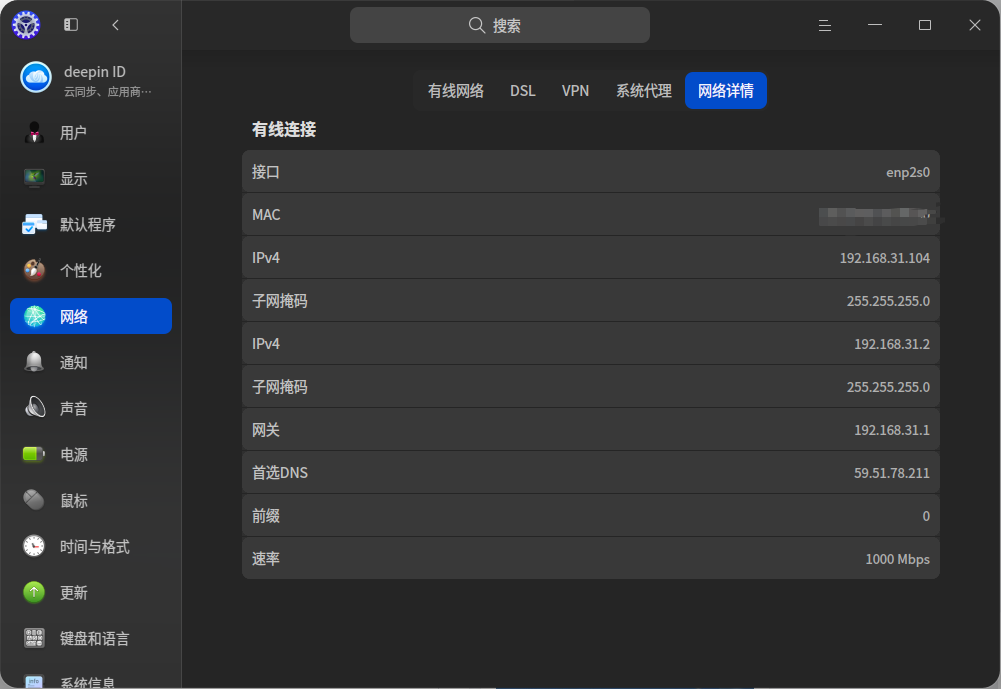Viewport: 1001px width, 689px height.
Task: Open the 显示 display settings icon
Action: coord(34,178)
